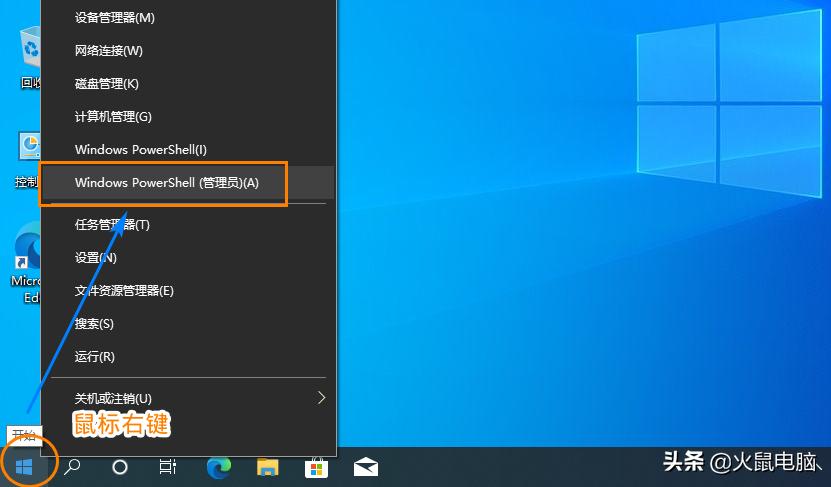
Task: Launch Windows PowerShell(I) menu item
Action: click(189, 149)
